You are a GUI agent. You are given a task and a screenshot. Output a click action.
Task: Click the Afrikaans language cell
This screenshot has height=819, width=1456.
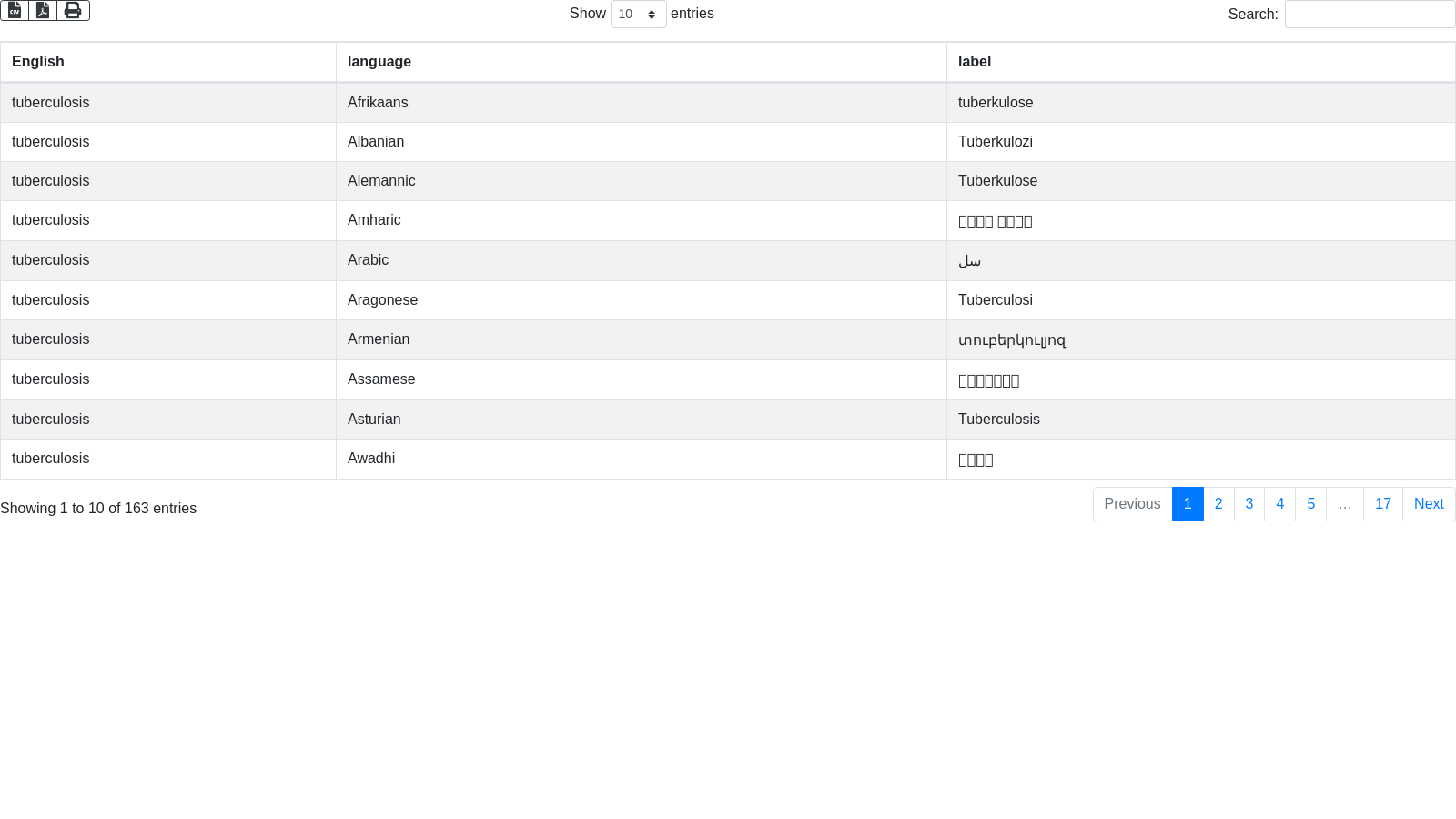tap(378, 103)
